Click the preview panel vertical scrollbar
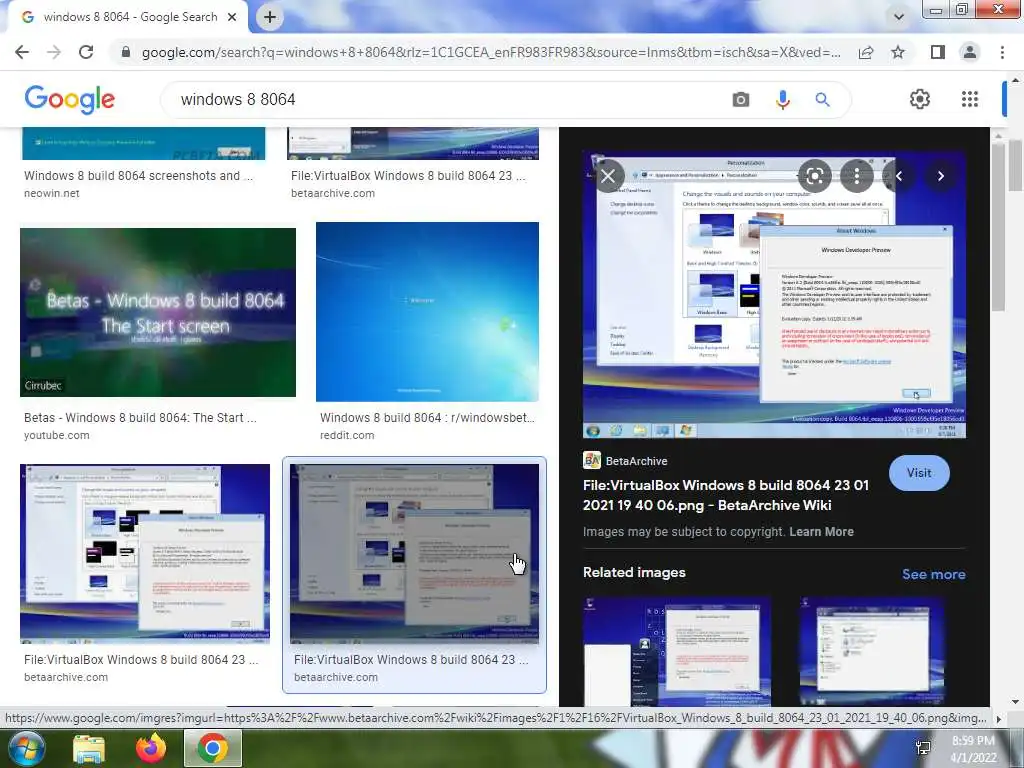Image resolution: width=1024 pixels, height=768 pixels. pos(997,225)
